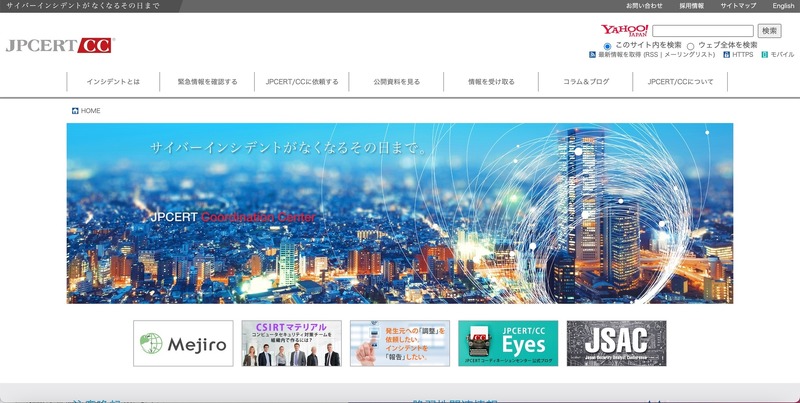Click the HTTPS icon
The image size is (800, 403).
[x=725, y=55]
